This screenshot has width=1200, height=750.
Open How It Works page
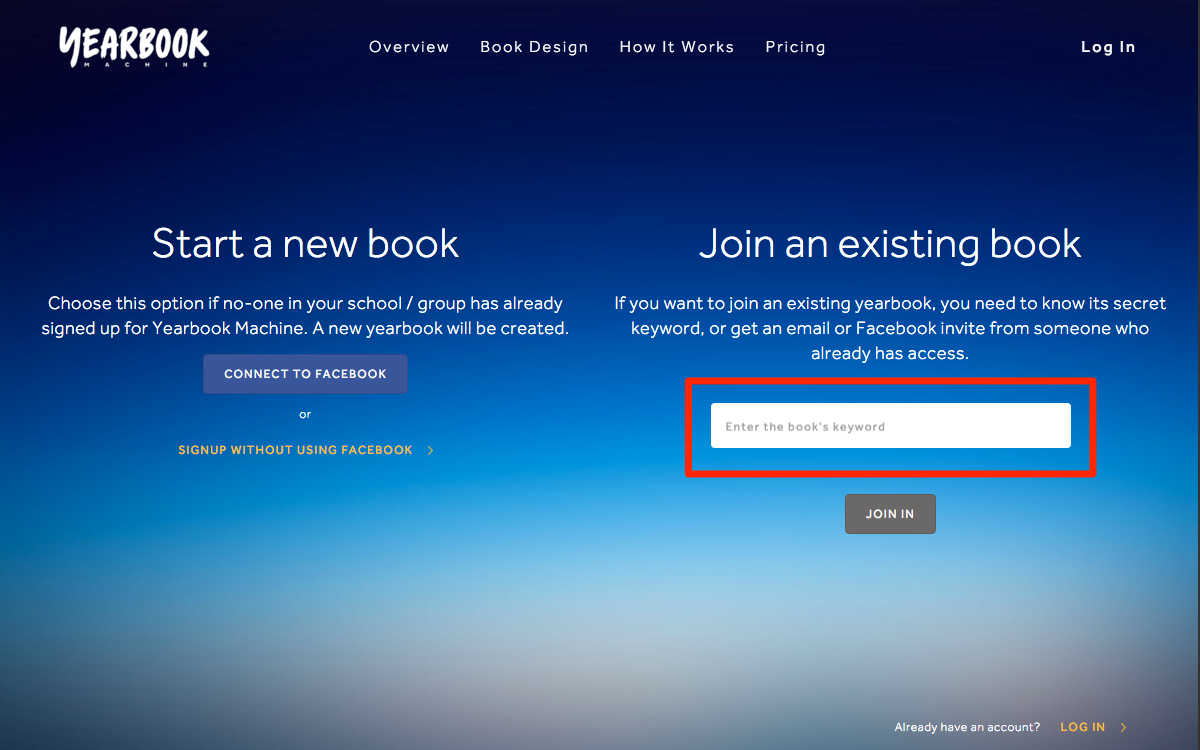[x=677, y=47]
